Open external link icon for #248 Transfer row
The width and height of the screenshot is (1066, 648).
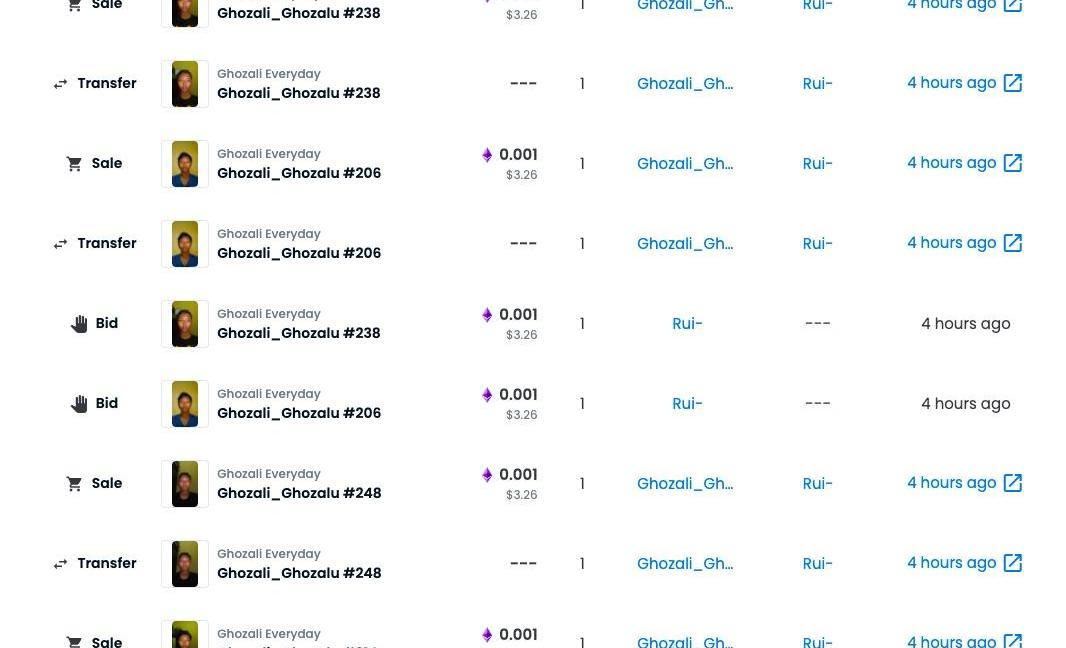1012,563
